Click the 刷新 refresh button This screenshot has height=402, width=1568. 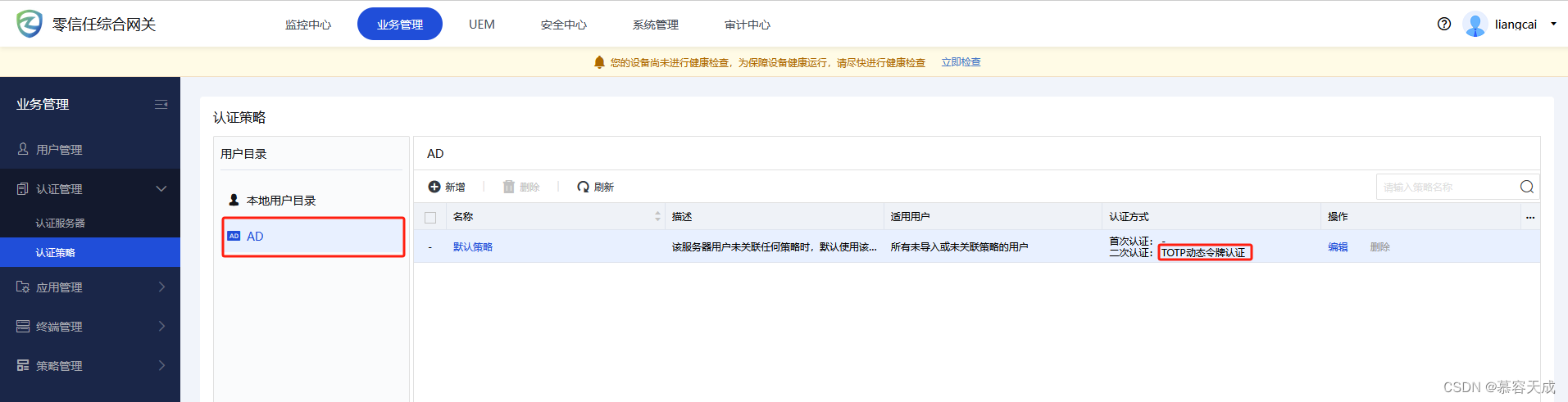coord(595,187)
